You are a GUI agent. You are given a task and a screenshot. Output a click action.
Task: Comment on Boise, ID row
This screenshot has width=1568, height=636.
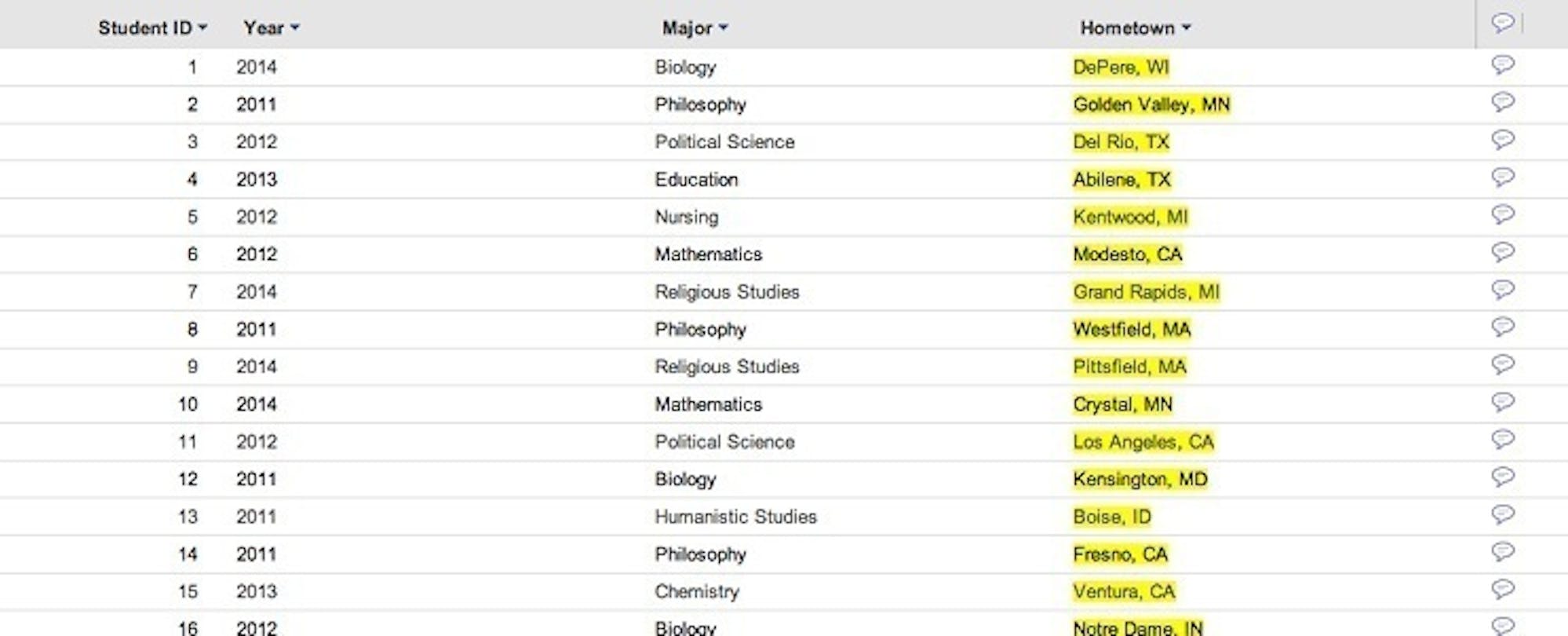tap(1502, 514)
